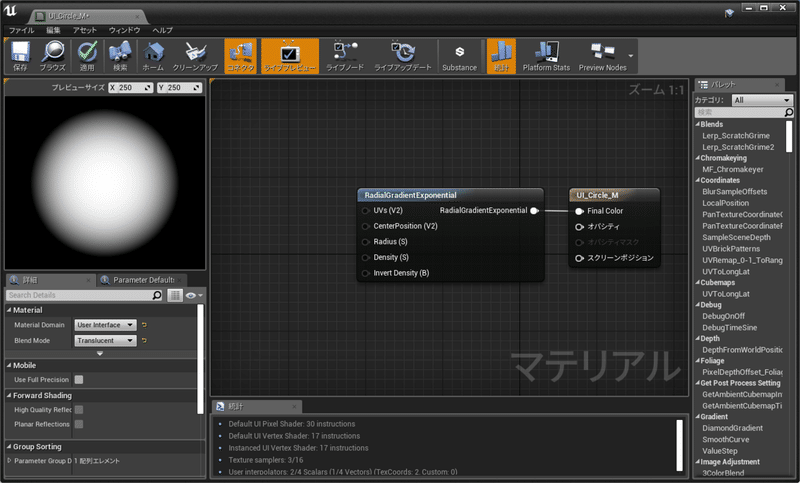This screenshot has width=800, height=483.
Task: Click the スクリーンポジション input pin
Action: pos(579,258)
